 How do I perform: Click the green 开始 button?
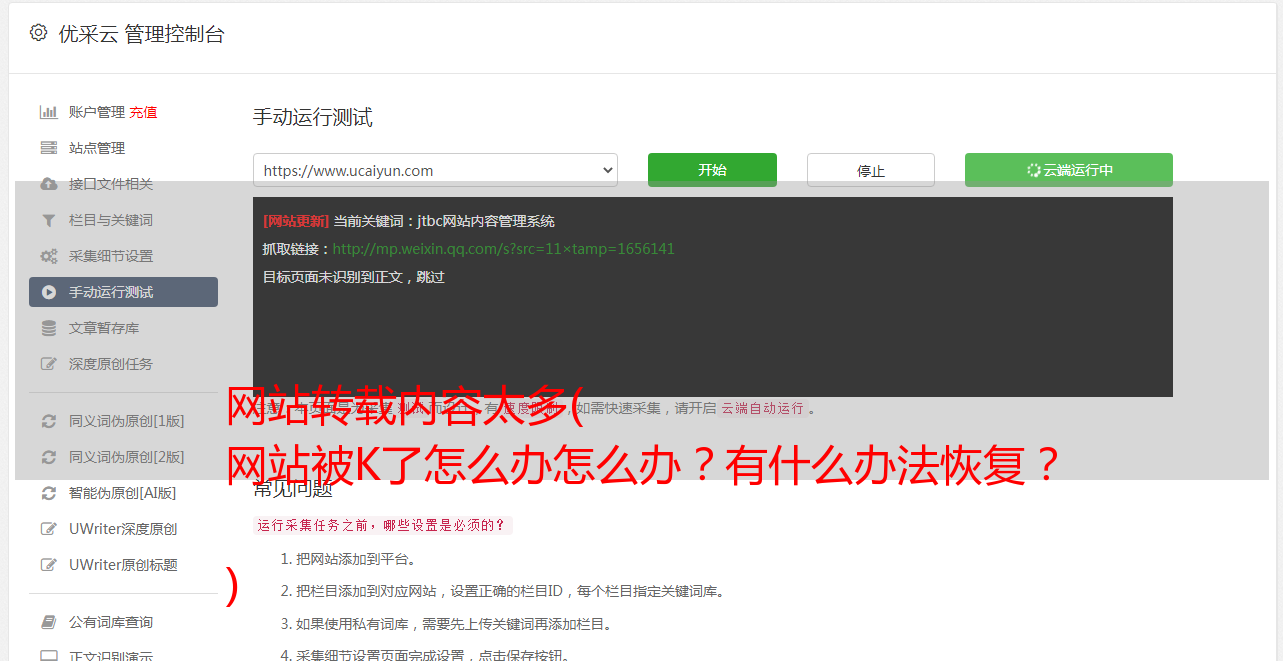pos(712,170)
